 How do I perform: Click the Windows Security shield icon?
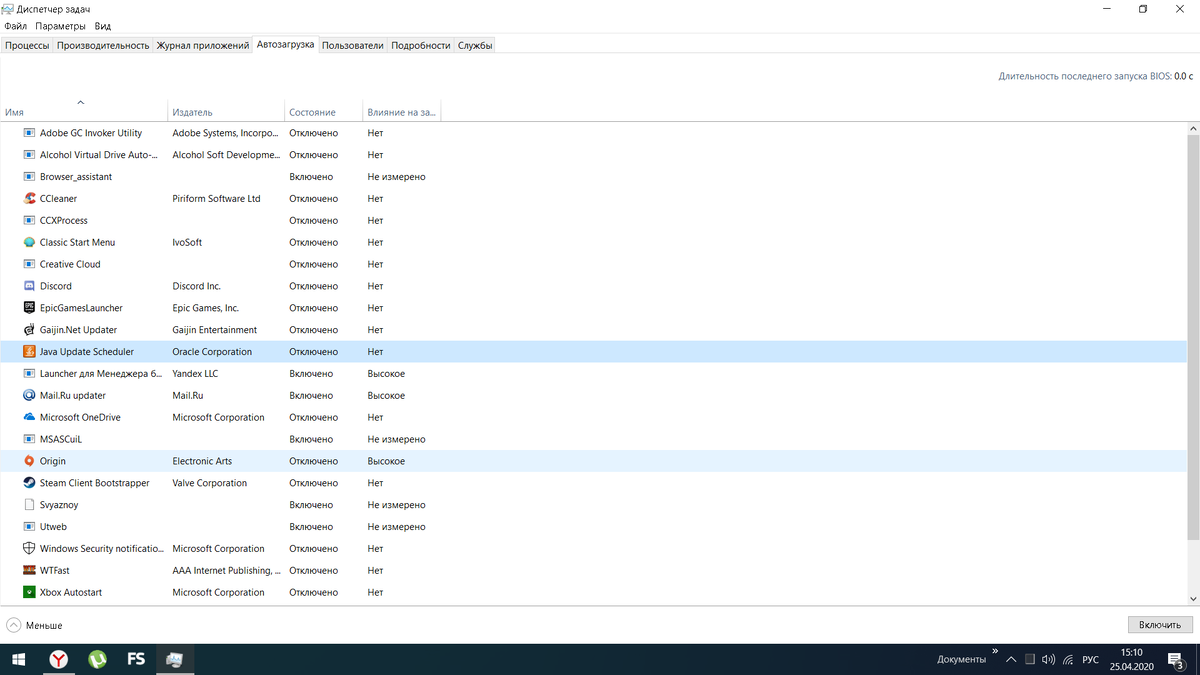pyautogui.click(x=29, y=549)
